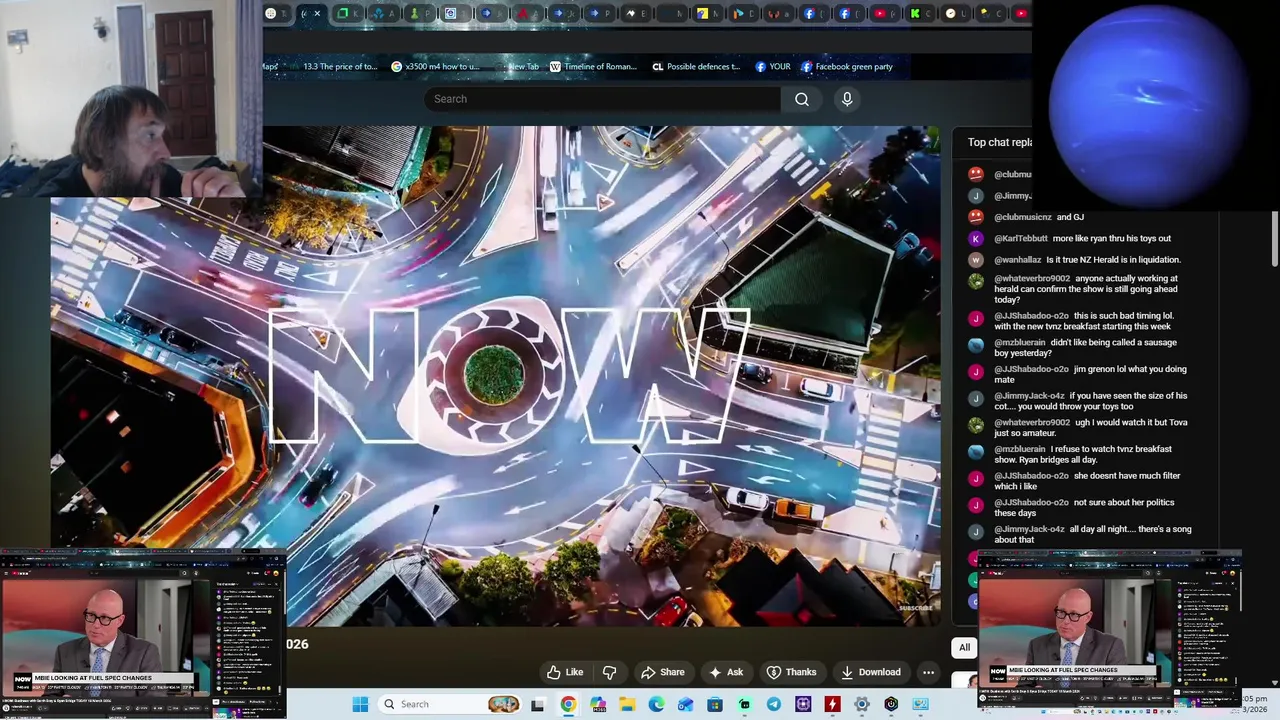
Task: Open the bookmark '13.3 The price of to...'
Action: click(333, 67)
